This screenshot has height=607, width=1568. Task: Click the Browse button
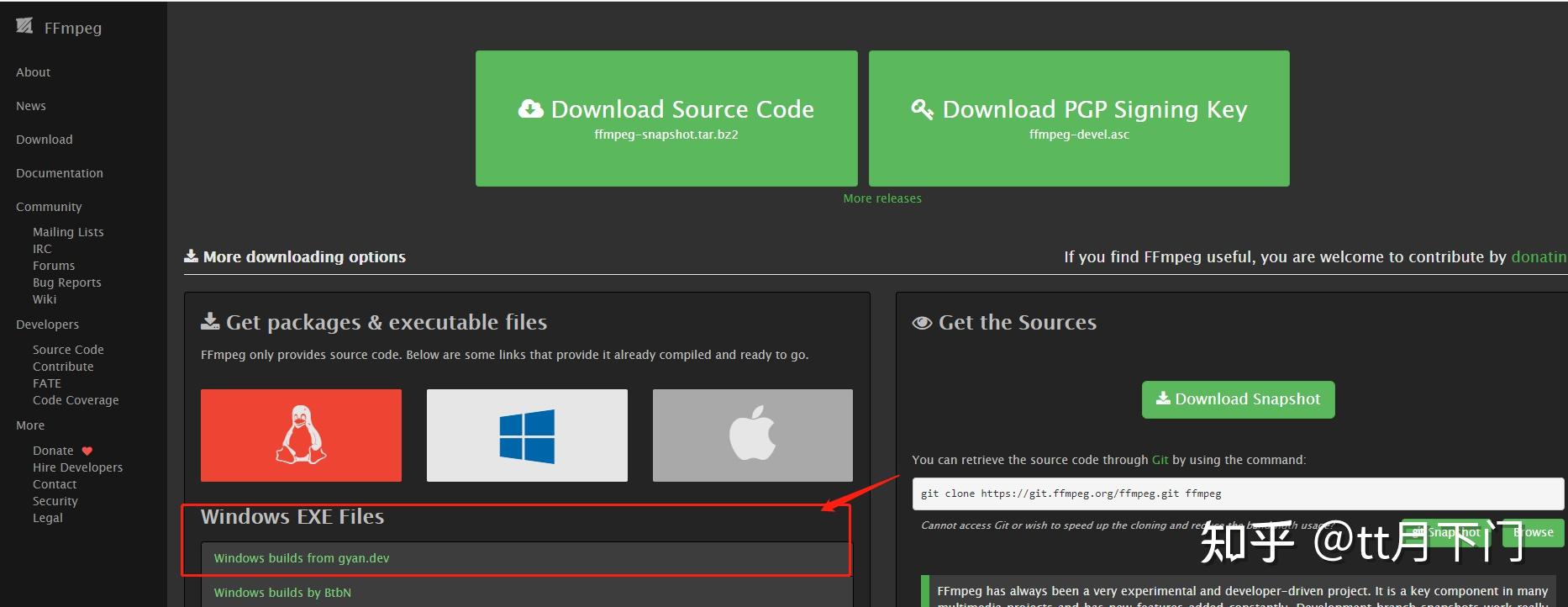[x=1533, y=532]
